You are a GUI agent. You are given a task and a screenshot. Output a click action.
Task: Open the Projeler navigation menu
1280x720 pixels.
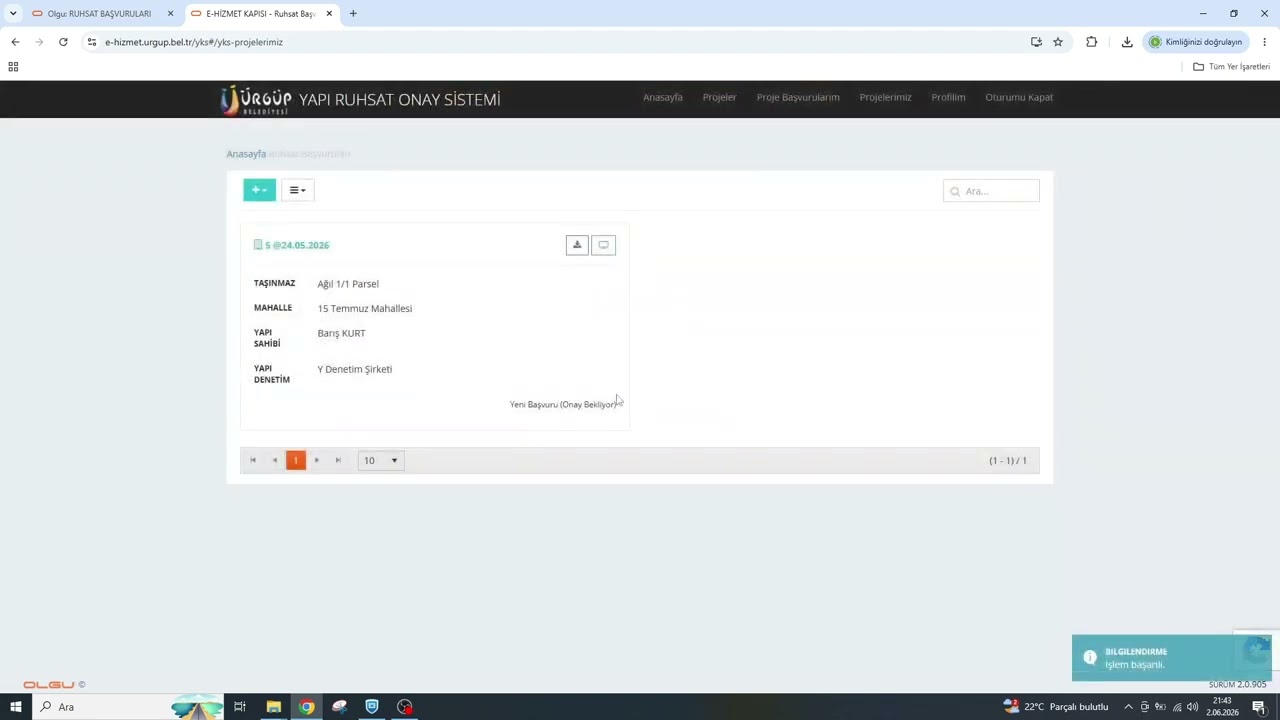(719, 97)
